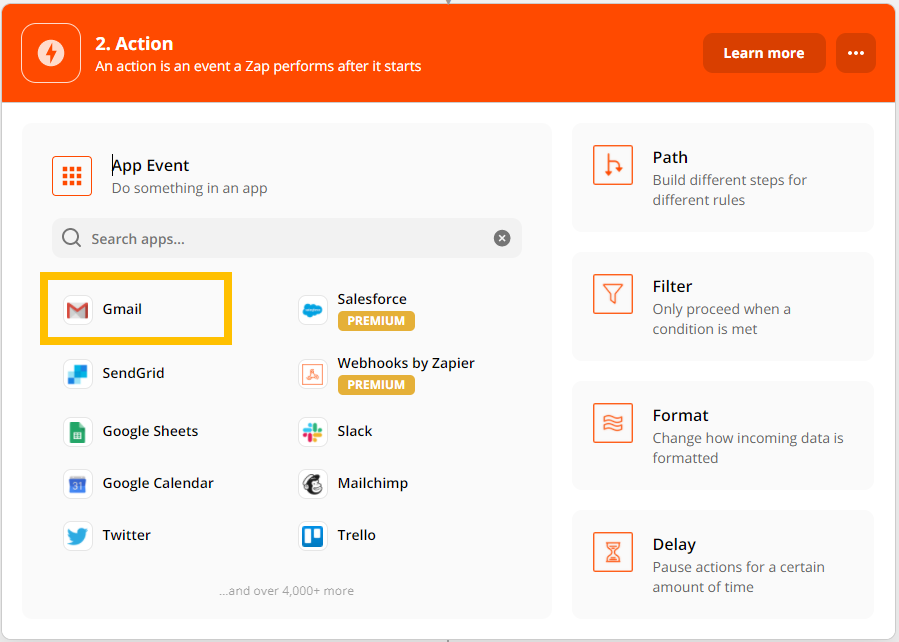Image resolution: width=899 pixels, height=642 pixels.
Task: Select the Trello icon
Action: click(x=312, y=536)
